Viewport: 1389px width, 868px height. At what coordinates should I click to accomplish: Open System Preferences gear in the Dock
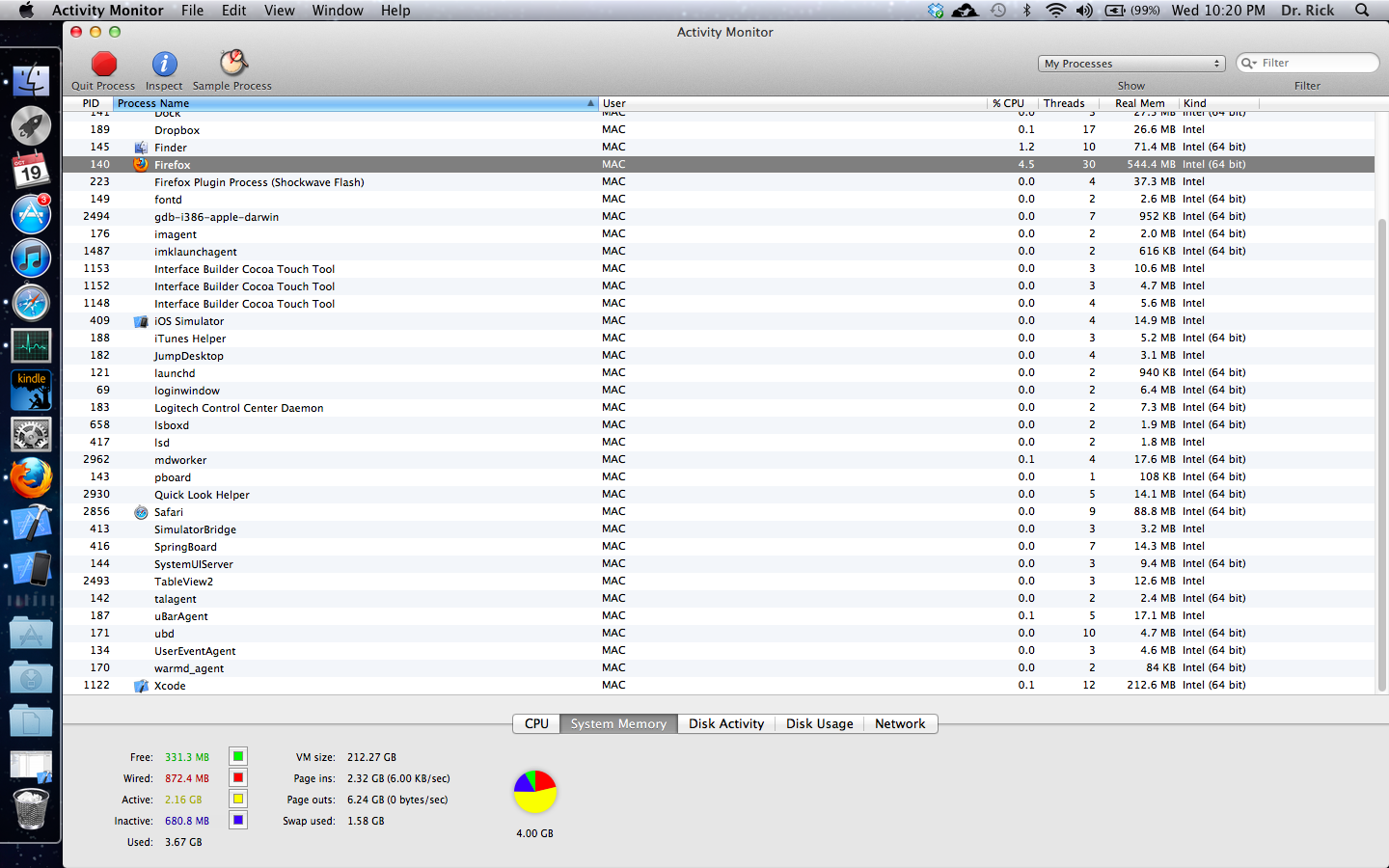pos(31,435)
